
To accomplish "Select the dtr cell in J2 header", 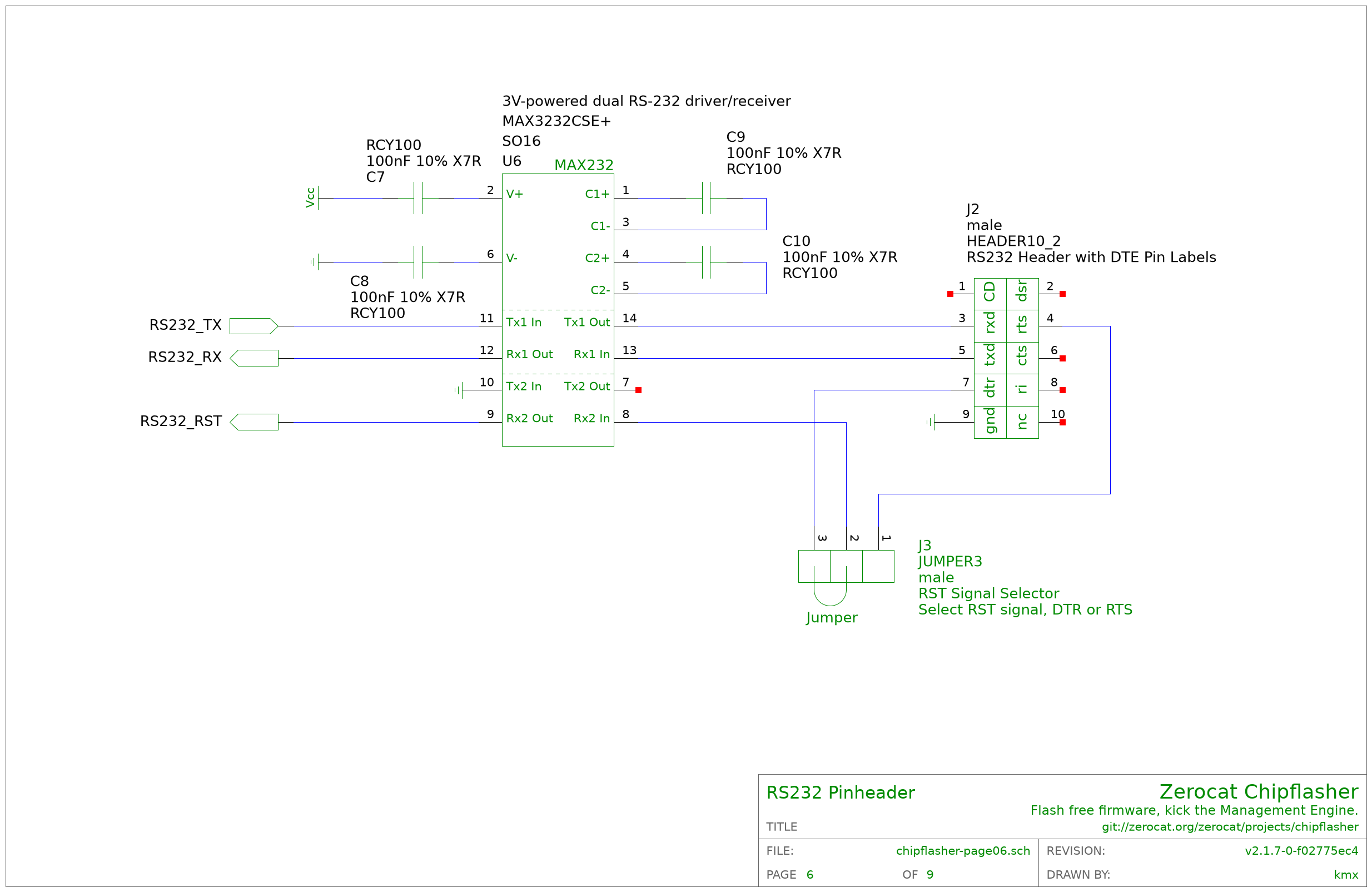I will 990,390.
